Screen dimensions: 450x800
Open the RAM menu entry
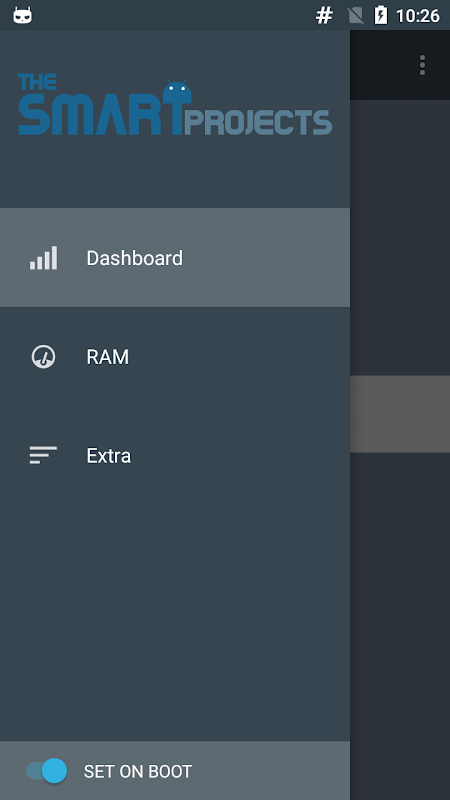tap(175, 357)
